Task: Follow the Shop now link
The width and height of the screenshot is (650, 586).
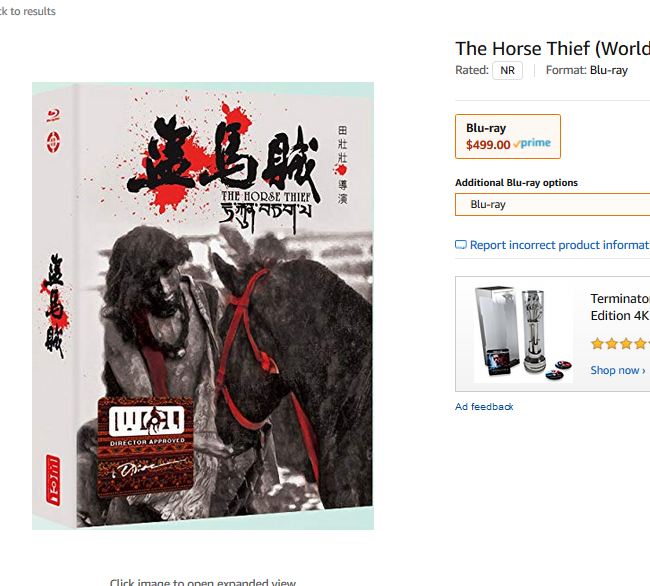Action: (x=618, y=370)
